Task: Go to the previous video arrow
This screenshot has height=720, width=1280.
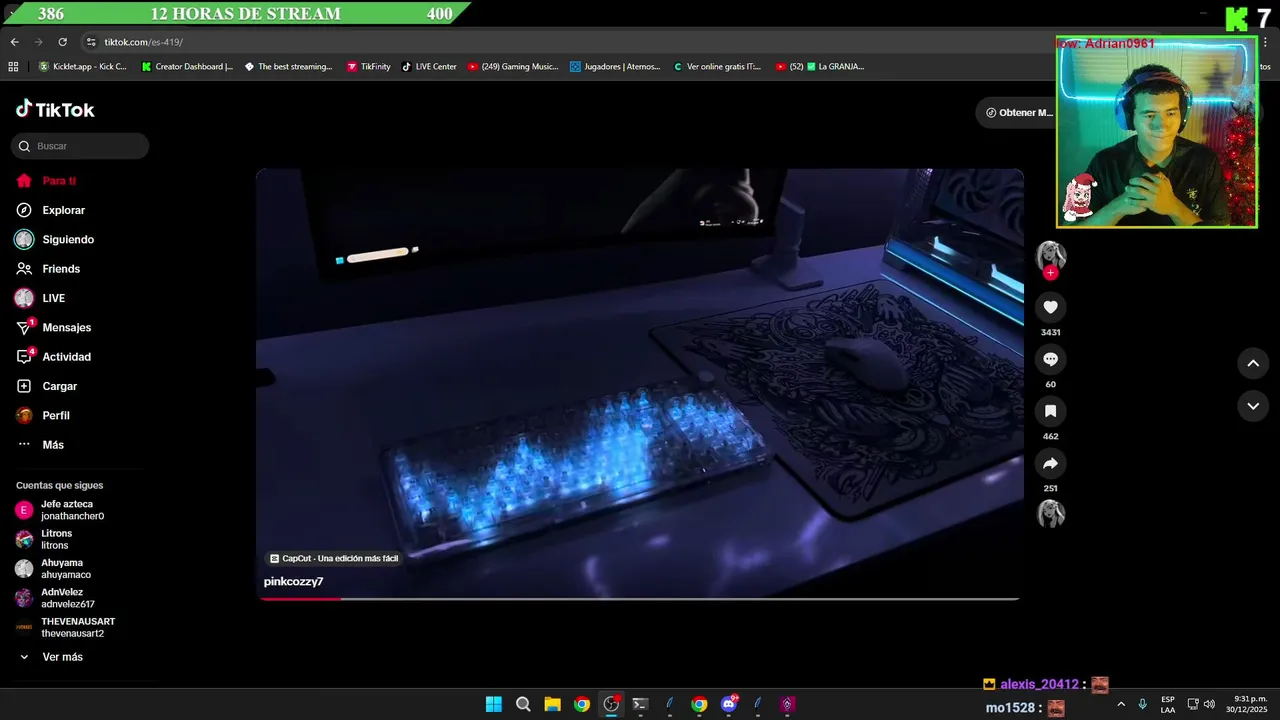Action: click(1253, 363)
